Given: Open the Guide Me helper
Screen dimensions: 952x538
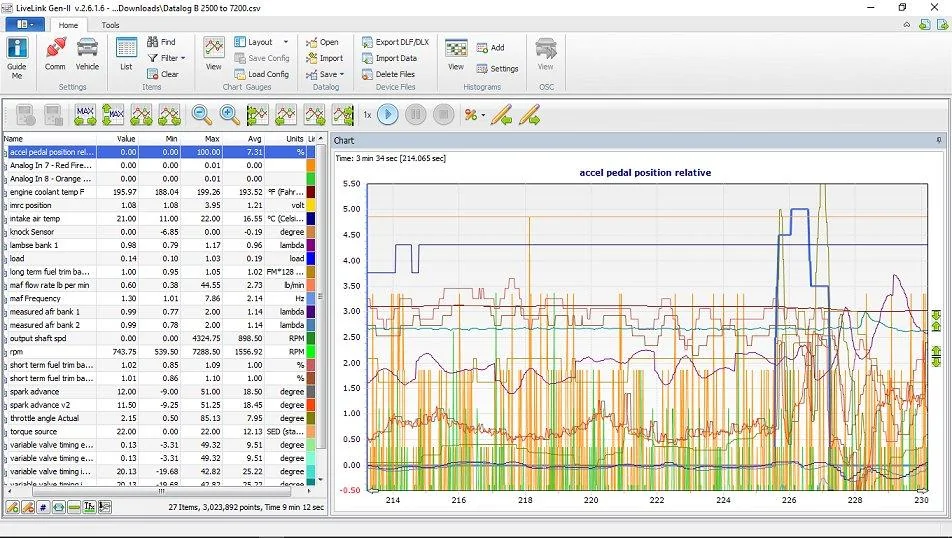Looking at the screenshot, I should [x=17, y=58].
